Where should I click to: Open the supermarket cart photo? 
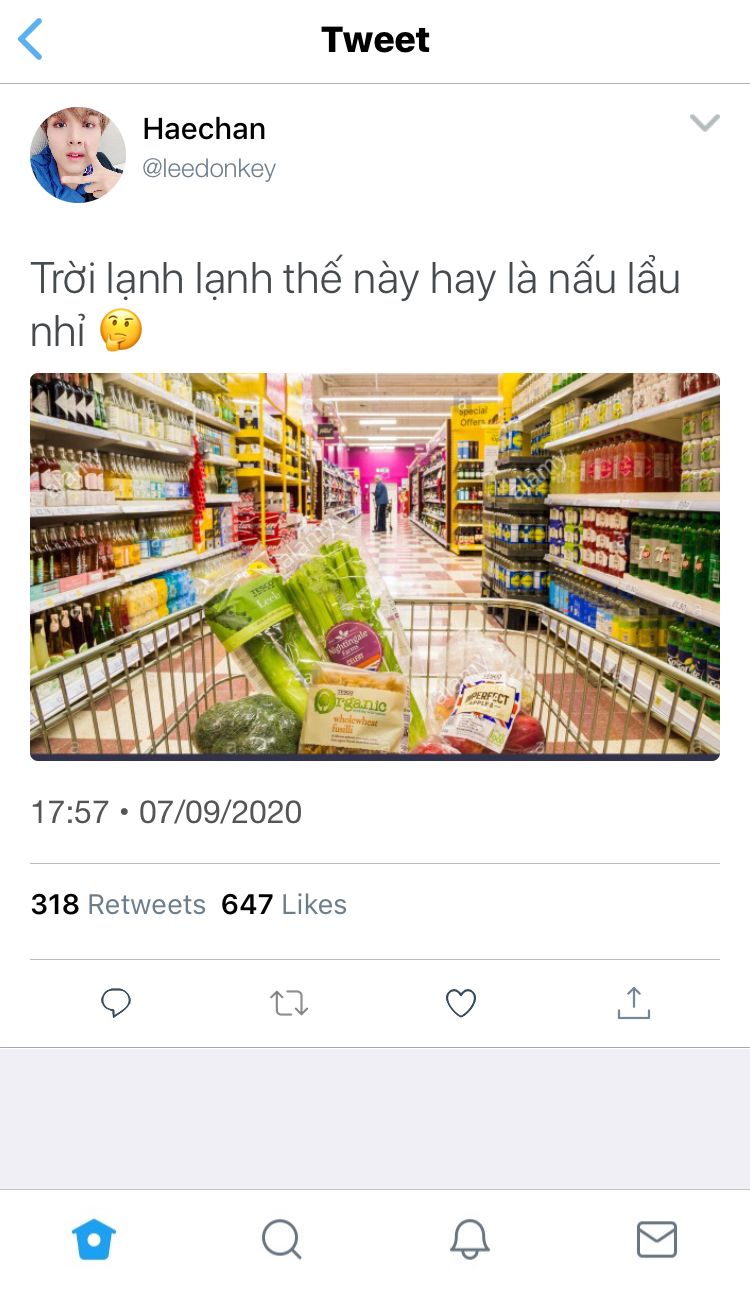tap(375, 567)
